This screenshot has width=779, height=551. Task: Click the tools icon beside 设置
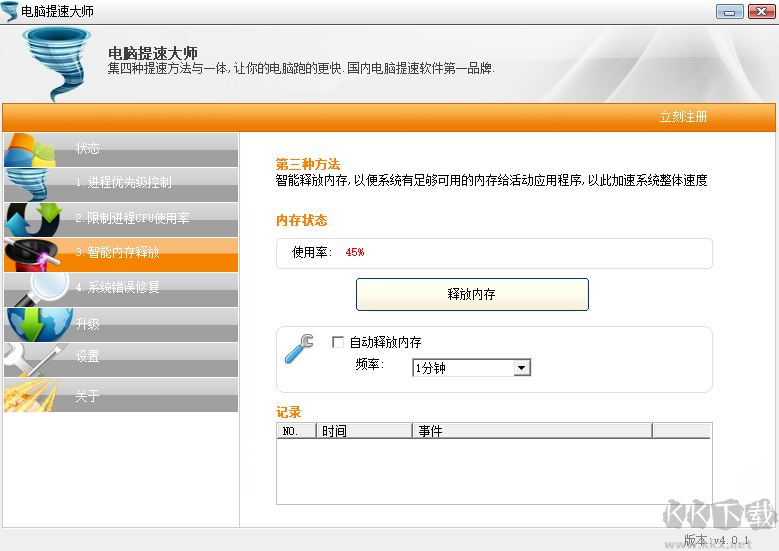point(30,358)
